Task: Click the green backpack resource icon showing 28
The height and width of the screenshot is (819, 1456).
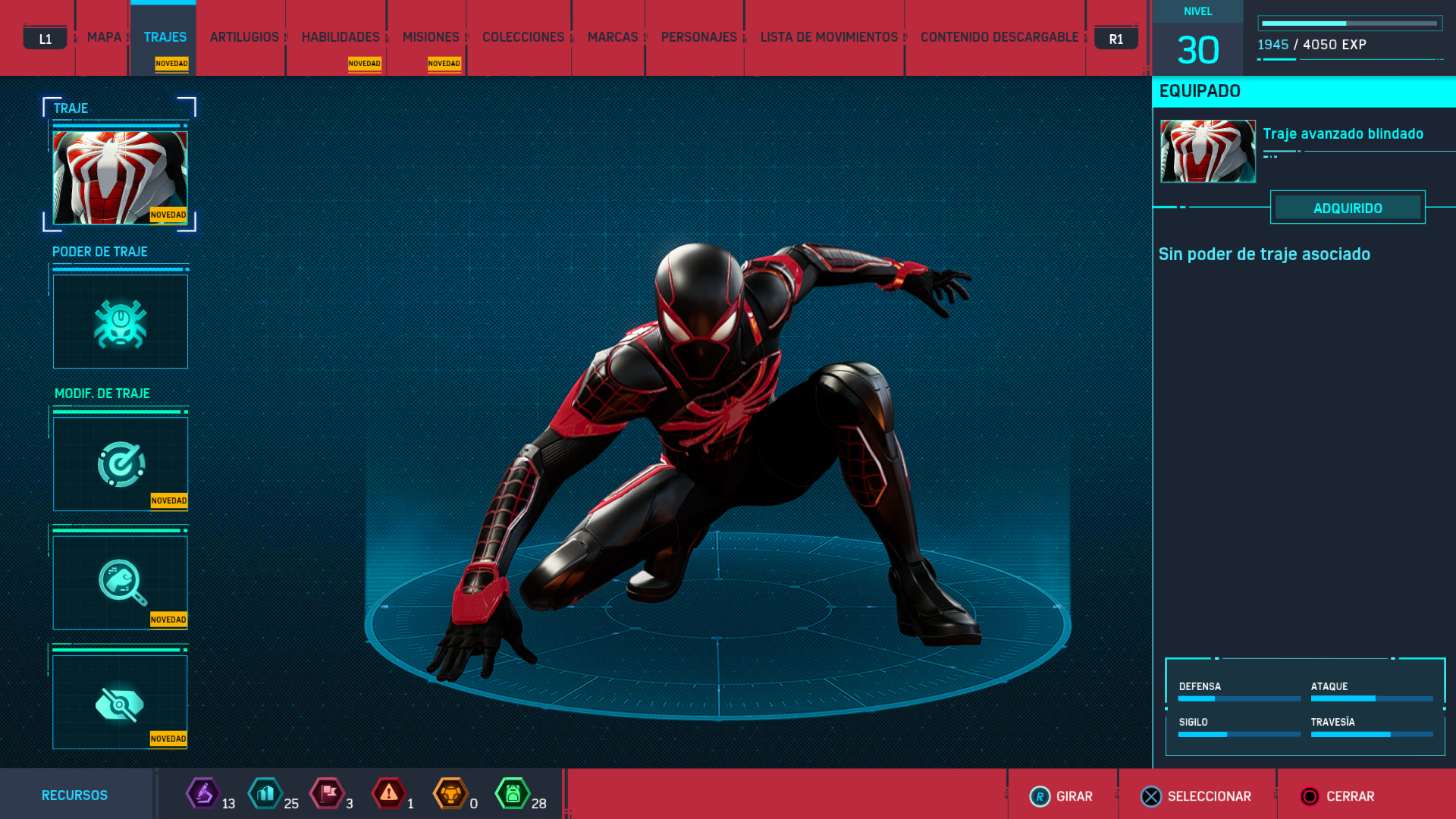Action: 513,794
